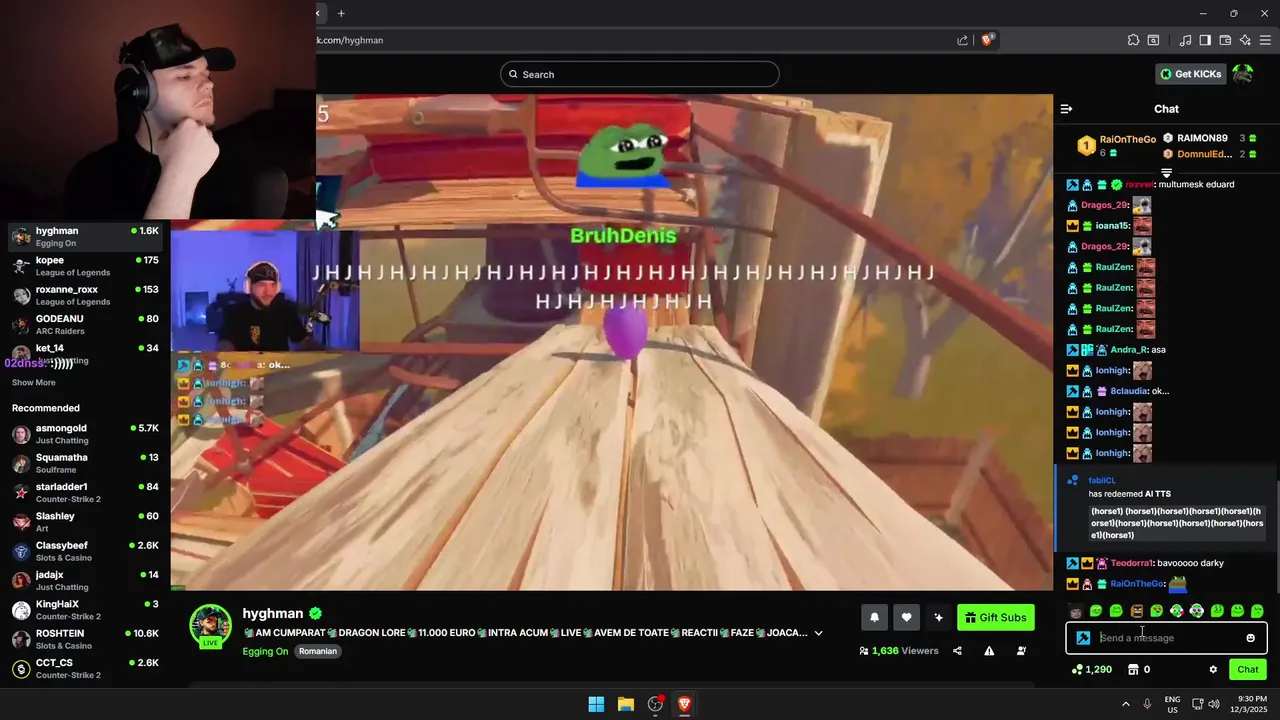Open recommended channel jadajx
This screenshot has height=720, width=1280.
coord(85,580)
